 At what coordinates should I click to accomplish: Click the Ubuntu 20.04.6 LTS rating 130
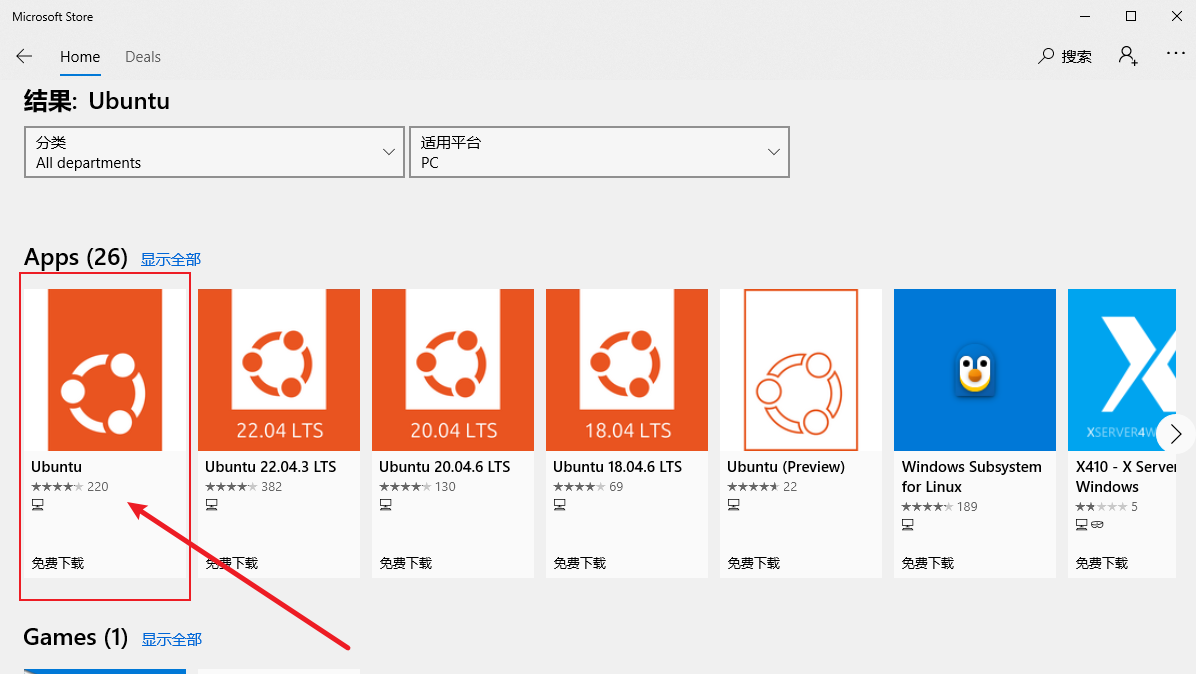(417, 486)
